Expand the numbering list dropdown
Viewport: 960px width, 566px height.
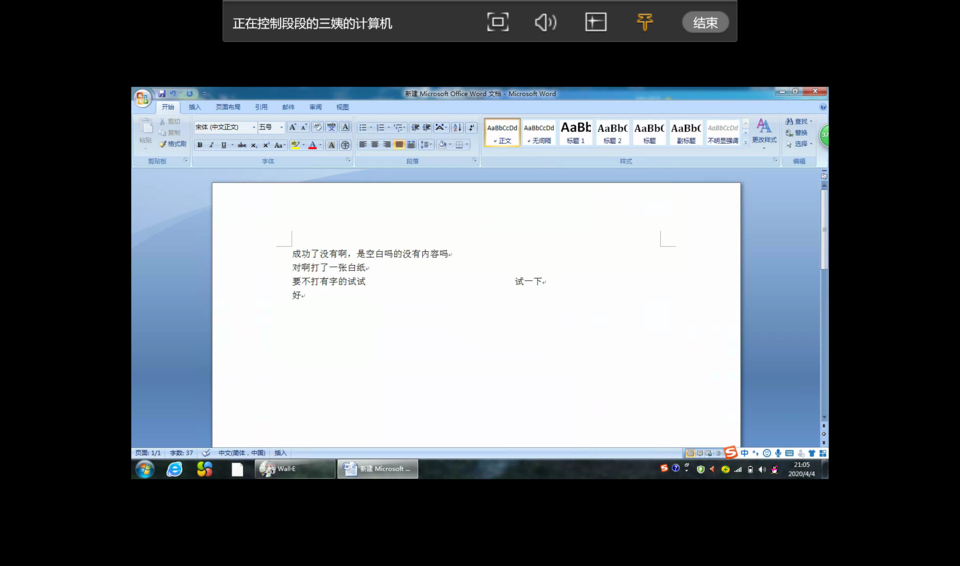tap(389, 127)
